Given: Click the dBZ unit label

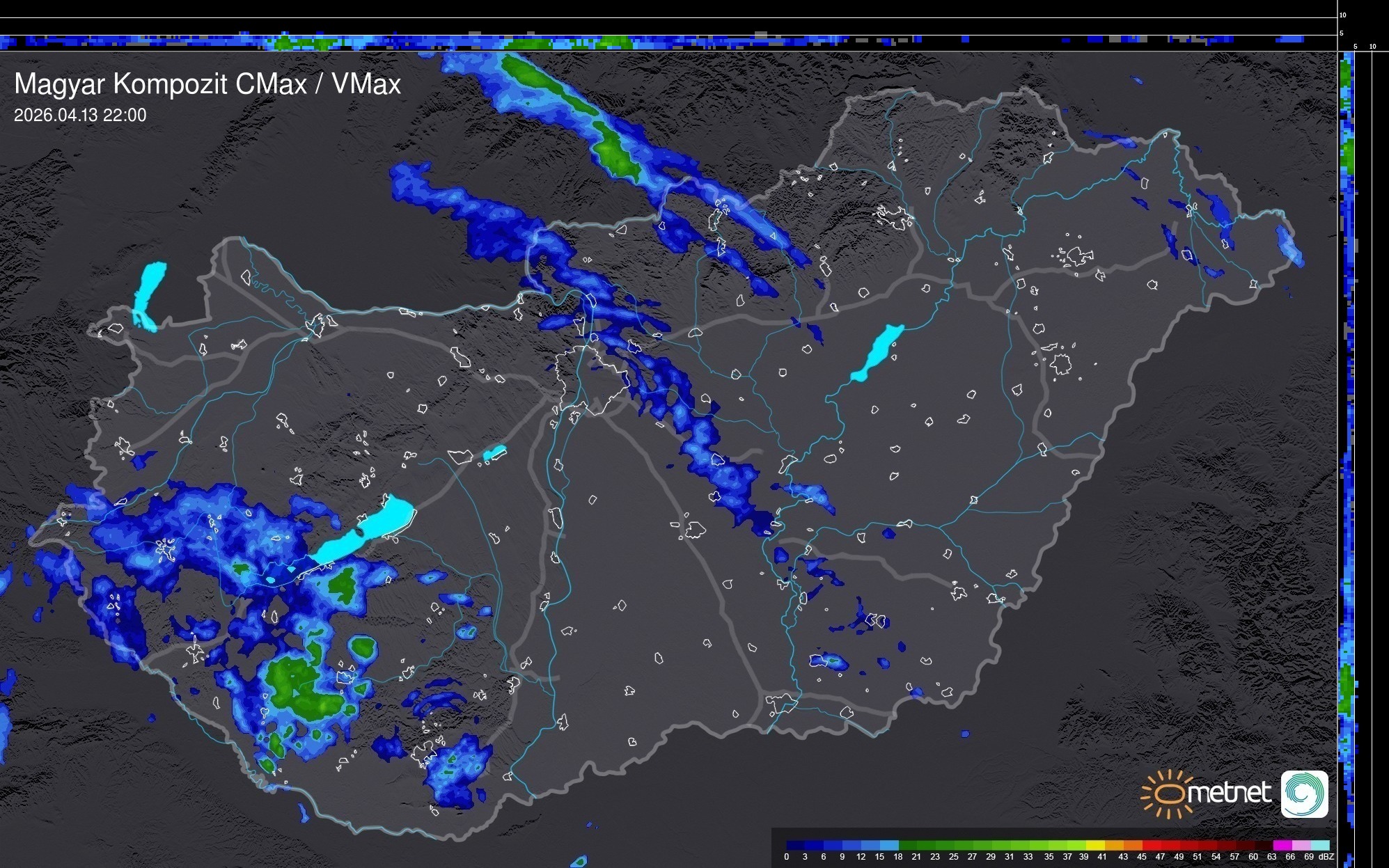Looking at the screenshot, I should pos(1326,857).
